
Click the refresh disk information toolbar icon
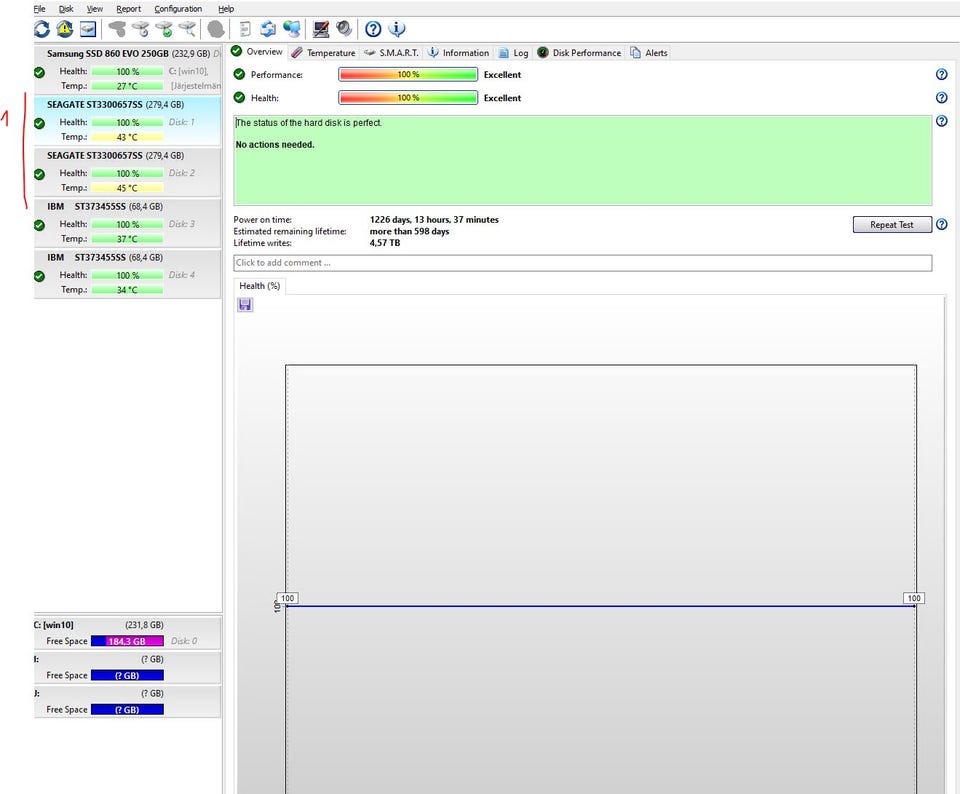(41, 29)
